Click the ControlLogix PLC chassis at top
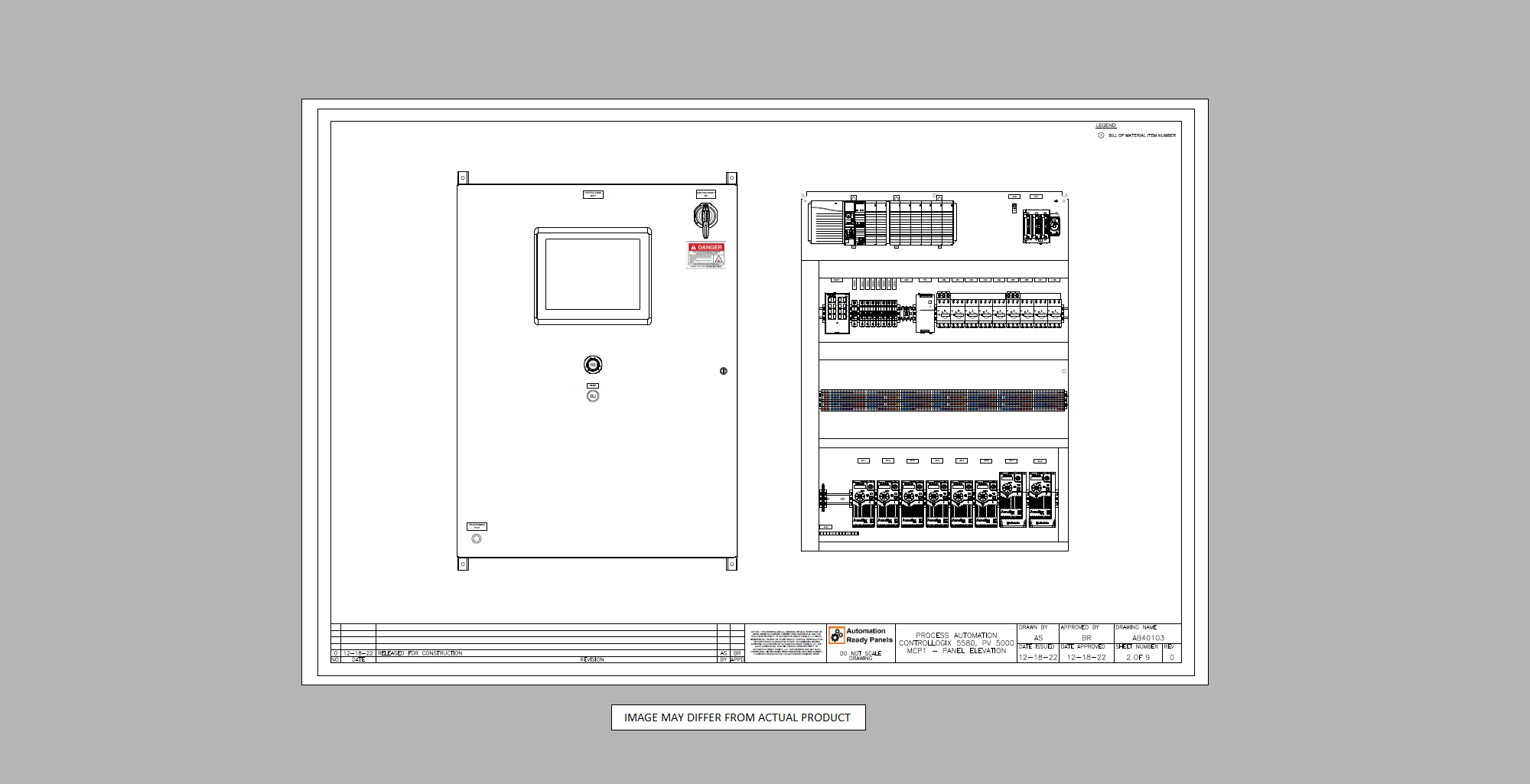Viewport: 1530px width, 784px height. point(881,223)
